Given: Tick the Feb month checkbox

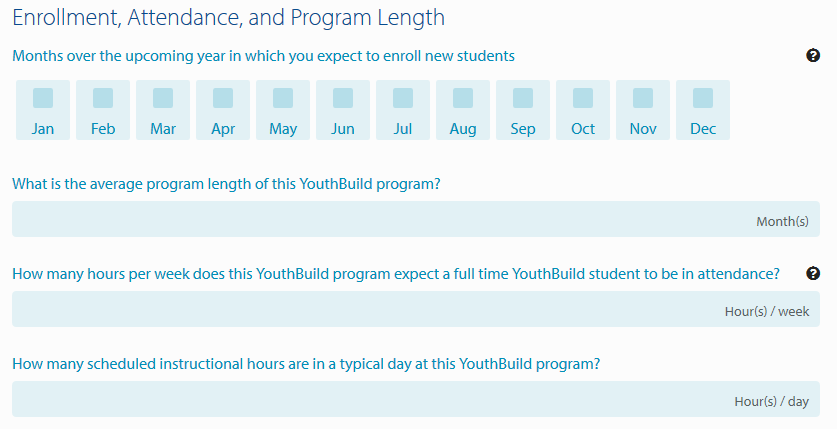Looking at the screenshot, I should pyautogui.click(x=103, y=98).
